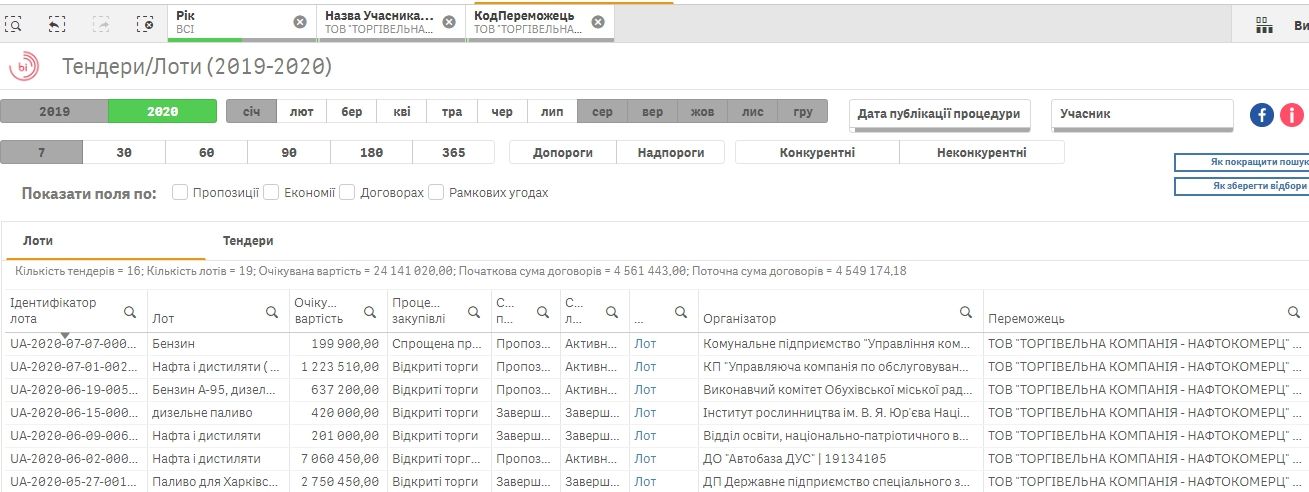Click the bi logo icon
Viewport: 1309px width, 492px height.
(x=23, y=67)
